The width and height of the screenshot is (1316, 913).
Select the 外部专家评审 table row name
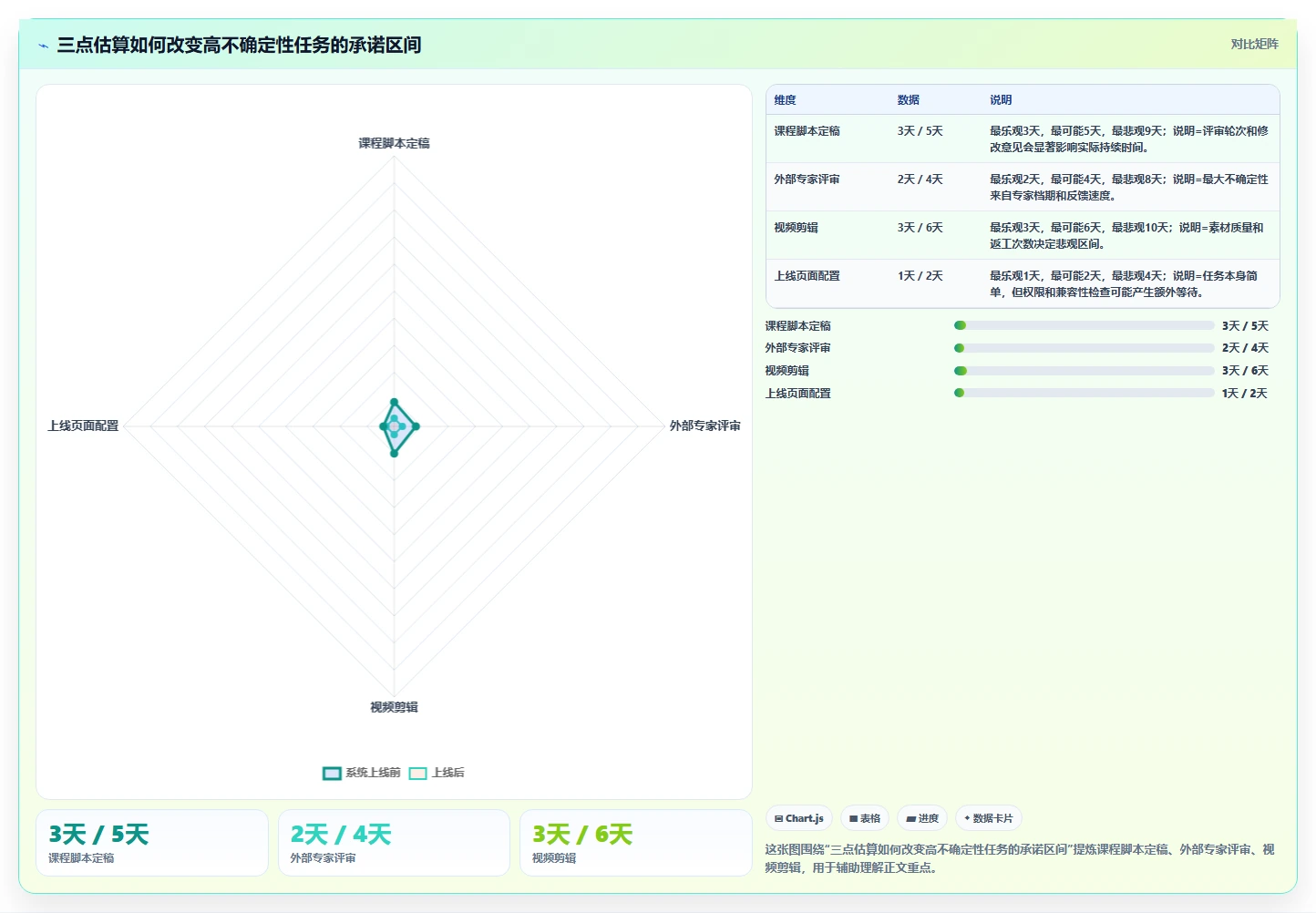click(807, 180)
